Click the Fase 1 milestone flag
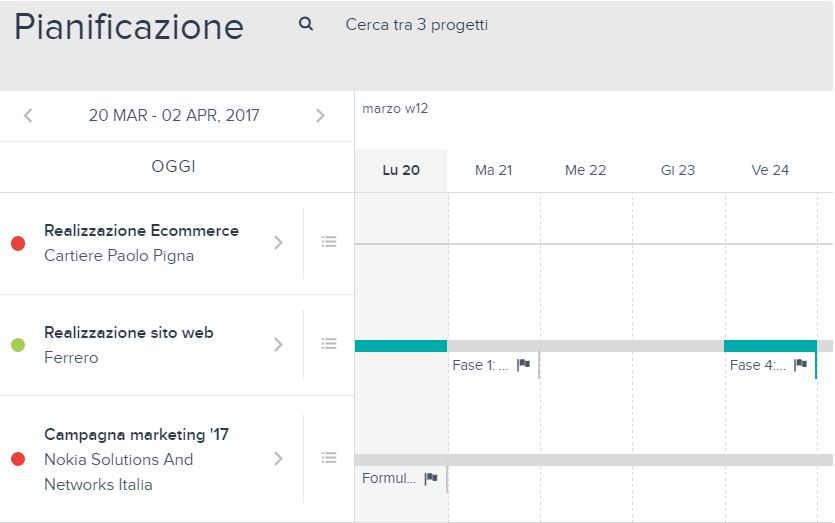 [523, 365]
